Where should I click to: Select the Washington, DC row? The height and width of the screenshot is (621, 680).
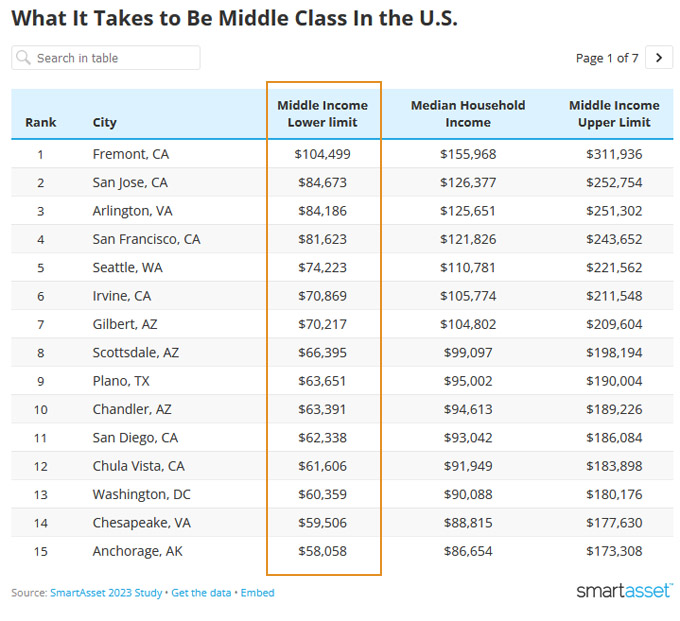[x=342, y=494]
